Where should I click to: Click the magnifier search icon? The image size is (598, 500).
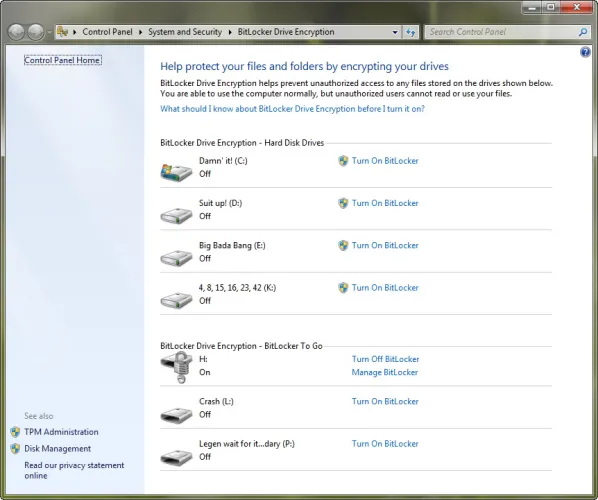(x=583, y=32)
